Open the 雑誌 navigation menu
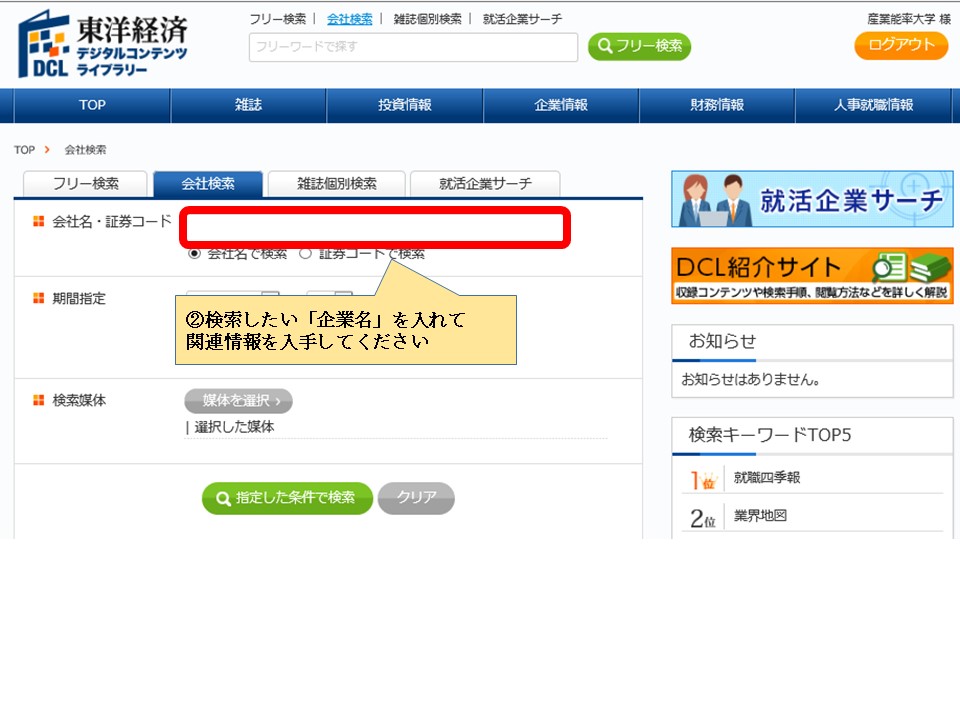The image size is (960, 720). click(x=248, y=105)
